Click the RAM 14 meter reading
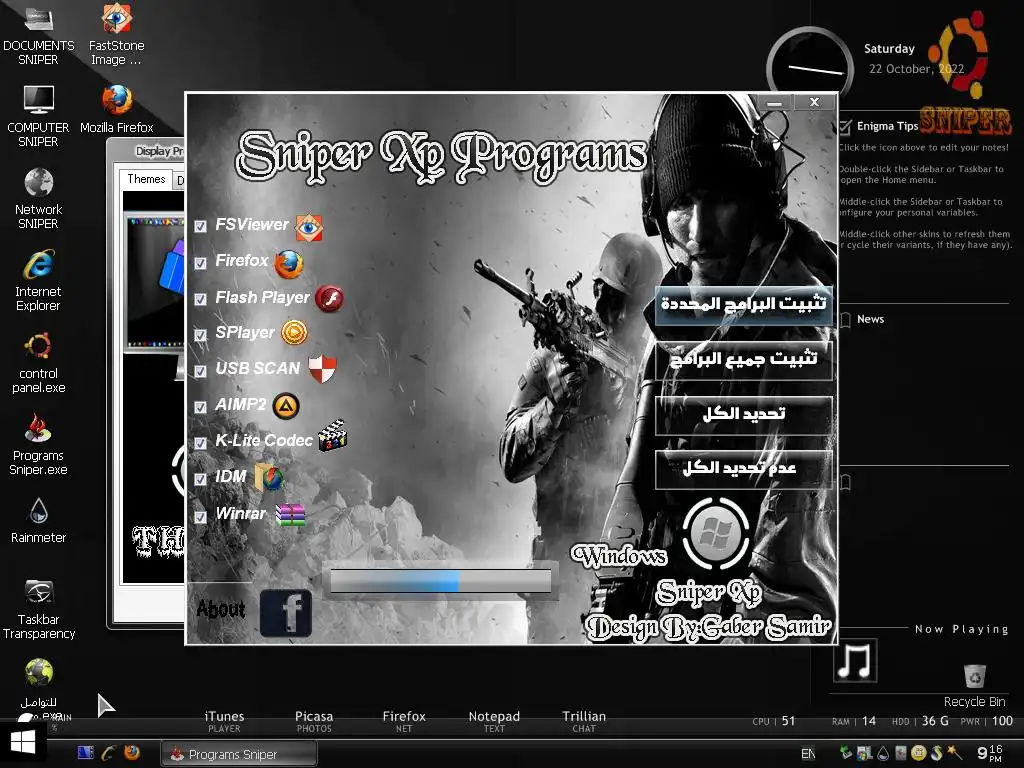This screenshot has width=1024, height=768. point(854,721)
